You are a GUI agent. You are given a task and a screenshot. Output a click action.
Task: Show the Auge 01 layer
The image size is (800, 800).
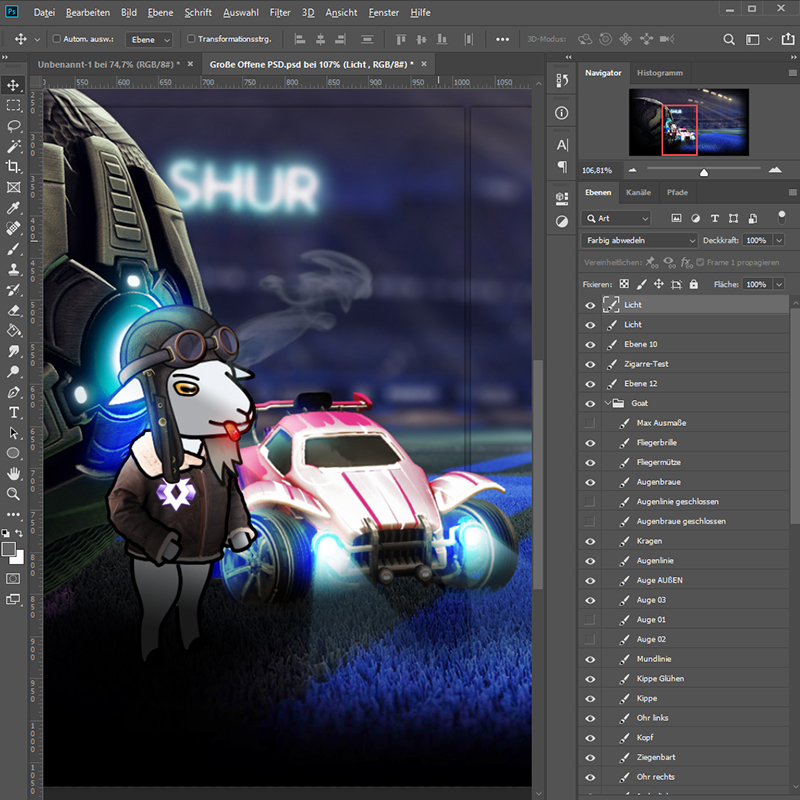tap(590, 619)
